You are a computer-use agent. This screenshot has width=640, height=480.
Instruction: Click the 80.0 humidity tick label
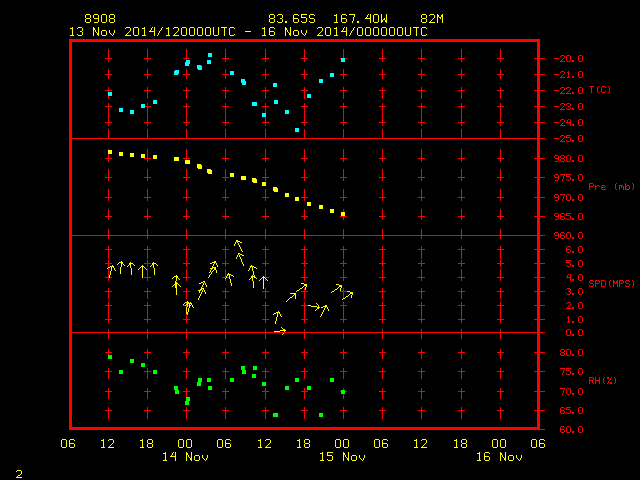click(571, 353)
